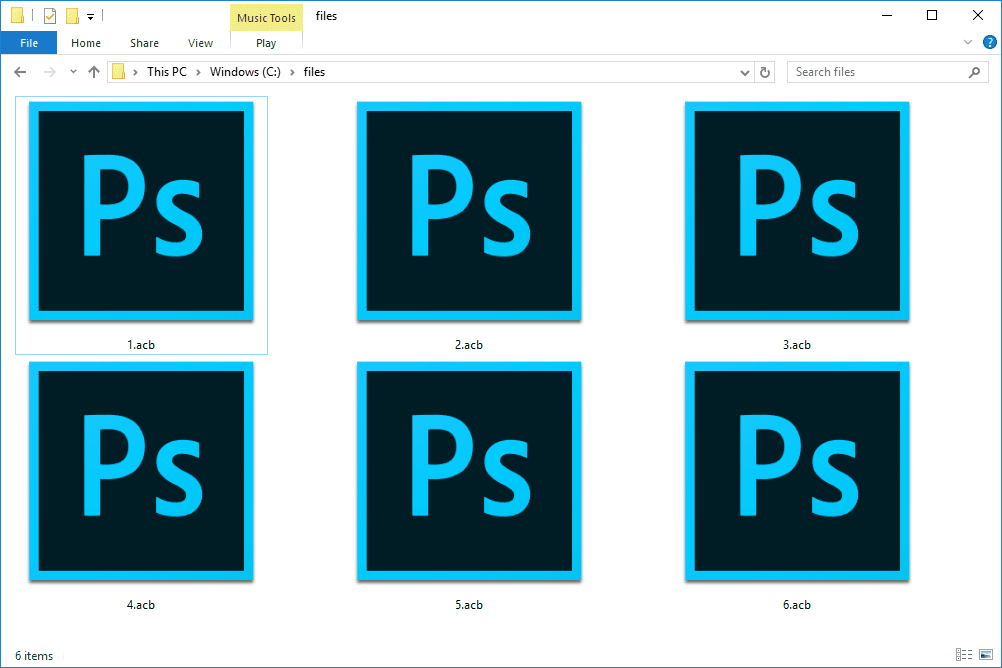Click the 5.acb file name label
Image resolution: width=1002 pixels, height=668 pixels.
coord(469,605)
